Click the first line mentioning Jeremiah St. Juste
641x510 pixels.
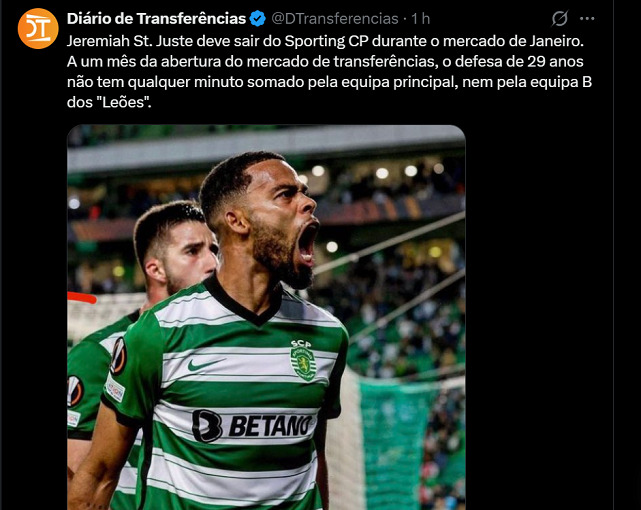point(326,41)
